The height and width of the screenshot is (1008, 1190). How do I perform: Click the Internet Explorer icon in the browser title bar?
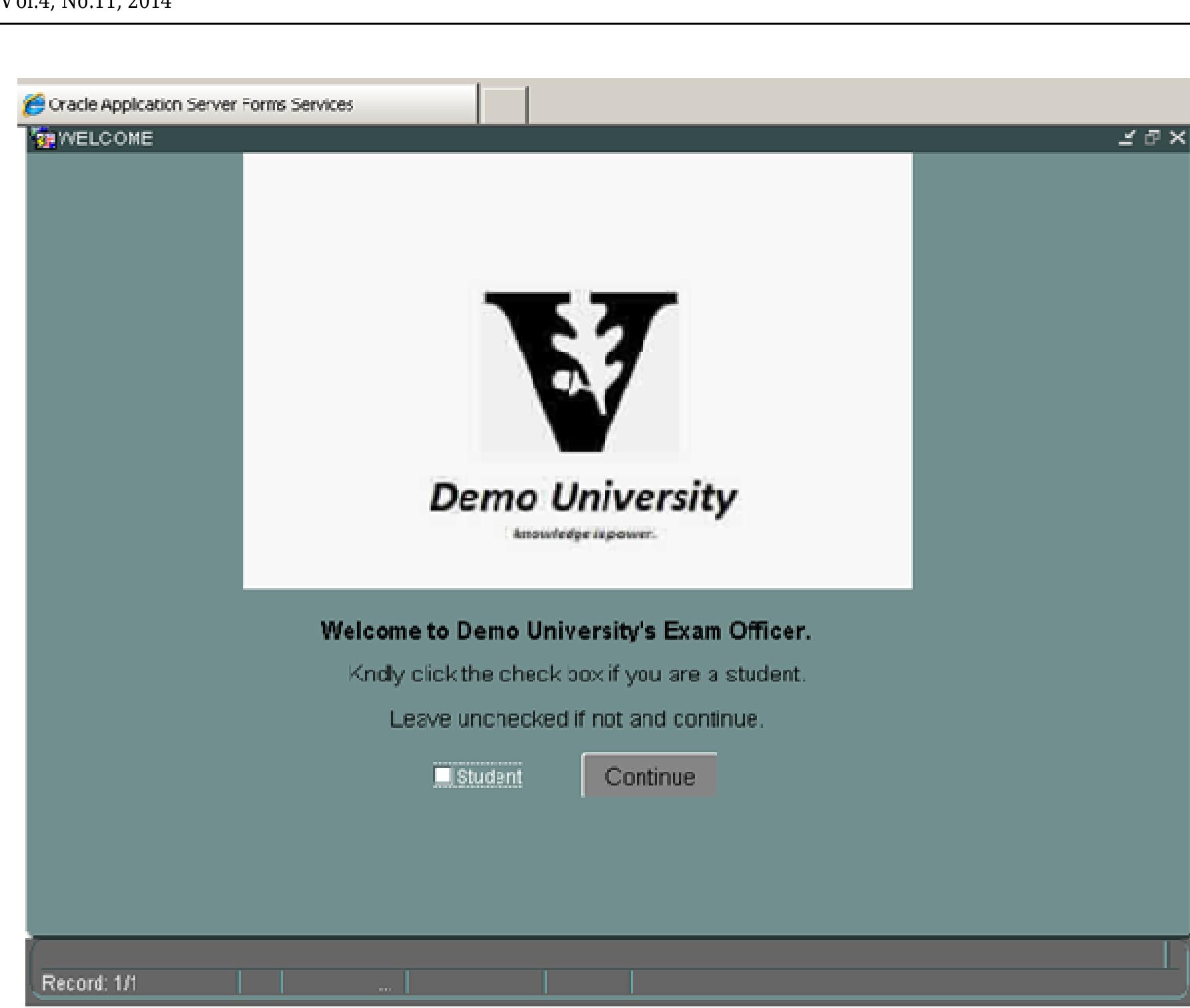tap(33, 103)
